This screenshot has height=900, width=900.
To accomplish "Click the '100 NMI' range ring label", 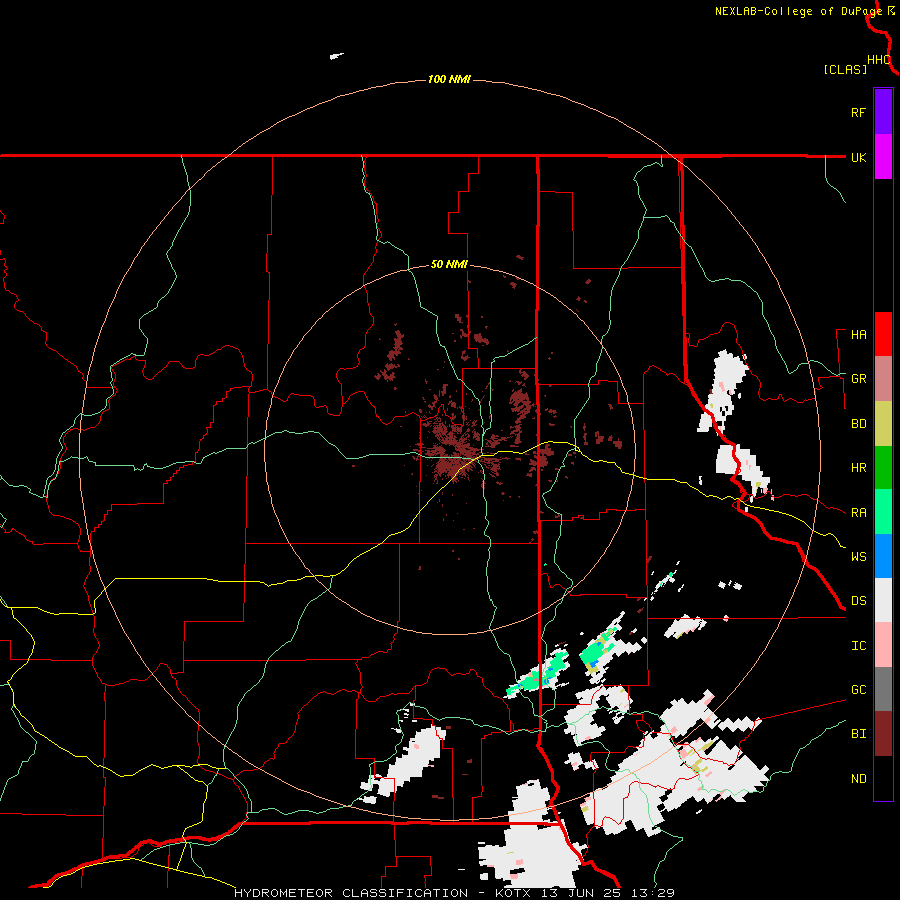I will [x=449, y=79].
